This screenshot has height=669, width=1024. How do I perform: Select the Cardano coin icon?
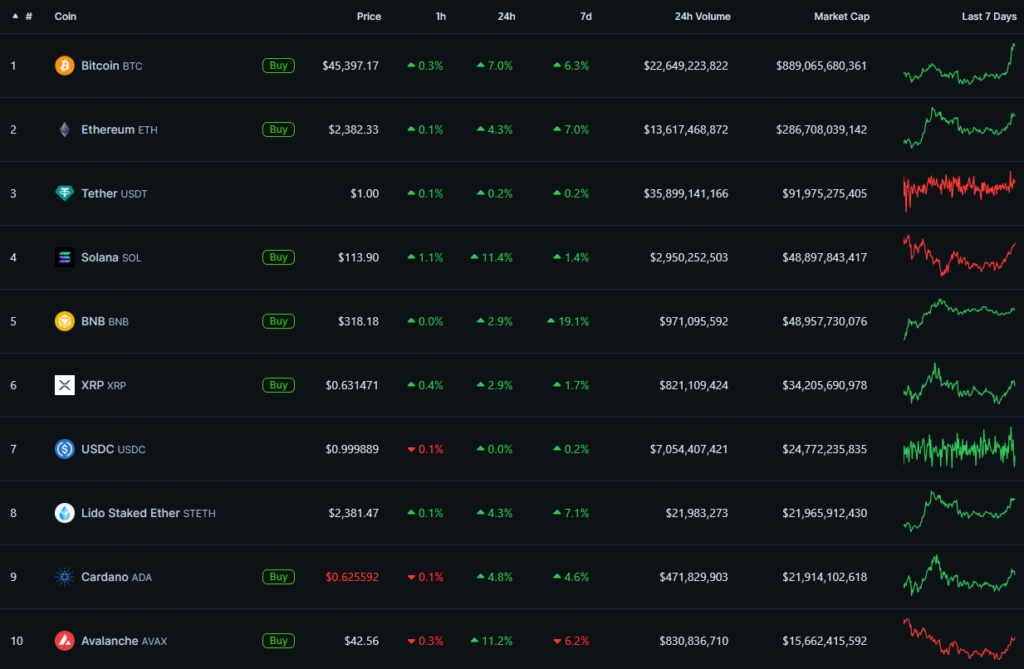click(62, 577)
